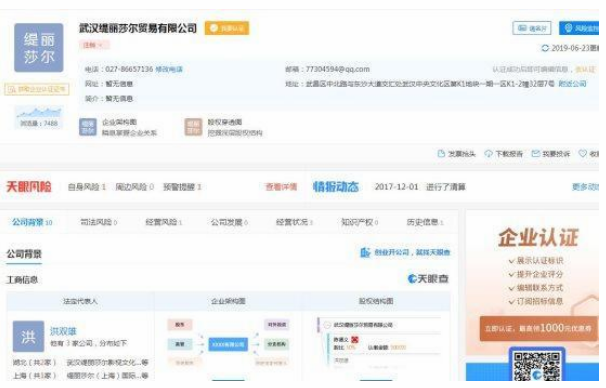Click the orange 我要认证 badge beside company name

[227, 28]
